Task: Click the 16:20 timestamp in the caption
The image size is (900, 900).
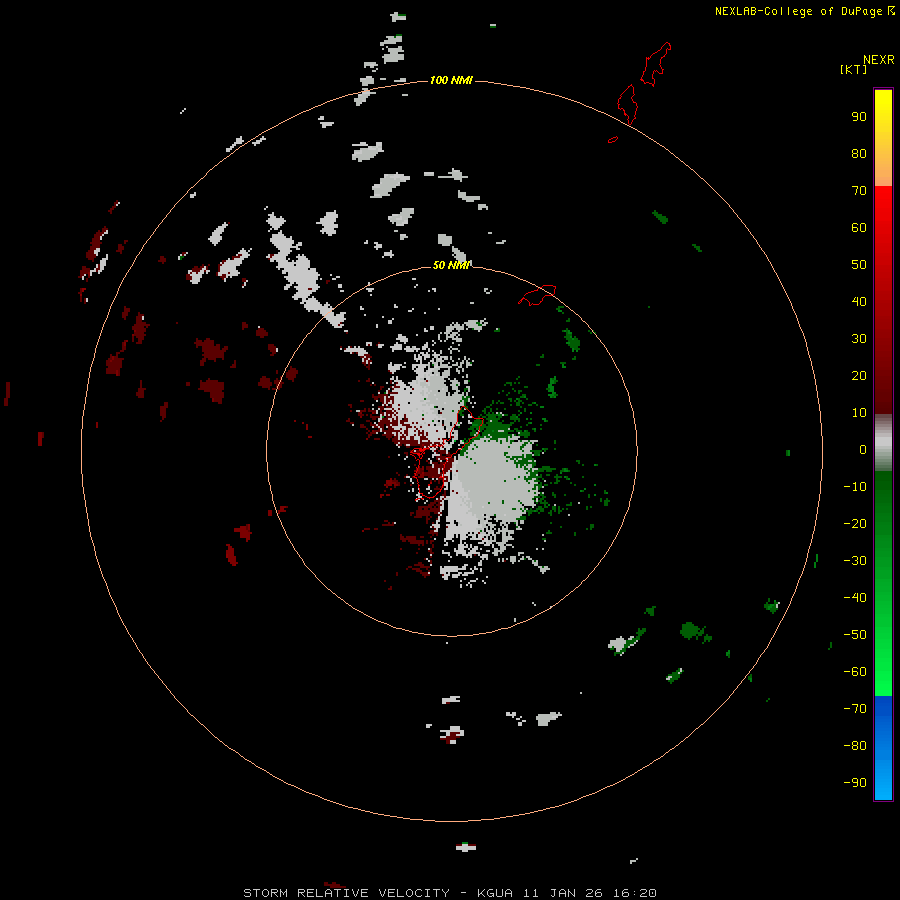Action: pos(634,893)
